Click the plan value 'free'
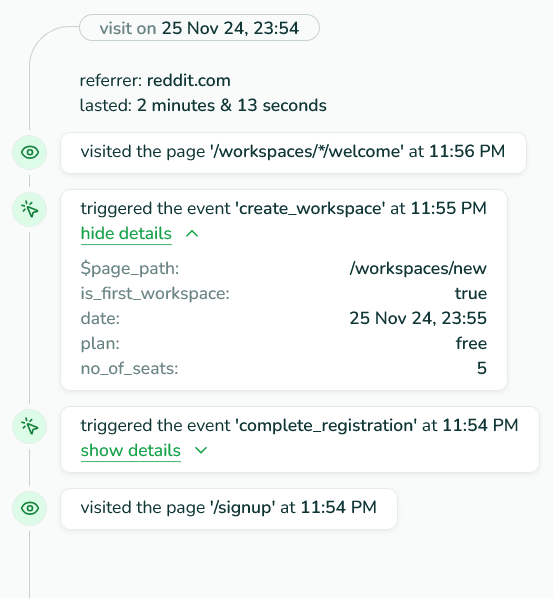The height and width of the screenshot is (598, 553). [x=471, y=343]
